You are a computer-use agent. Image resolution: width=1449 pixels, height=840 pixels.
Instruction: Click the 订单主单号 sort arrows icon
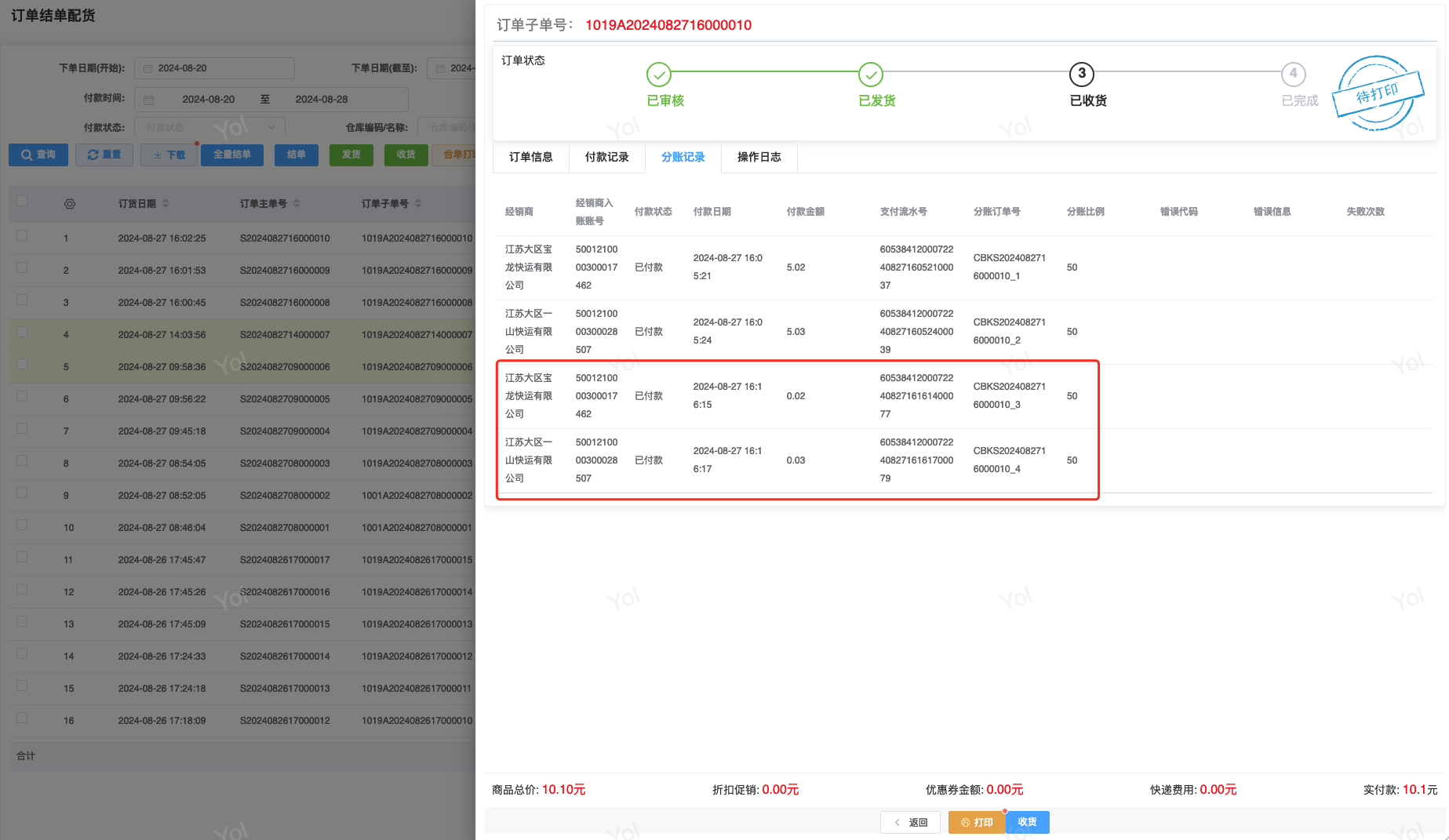click(297, 204)
